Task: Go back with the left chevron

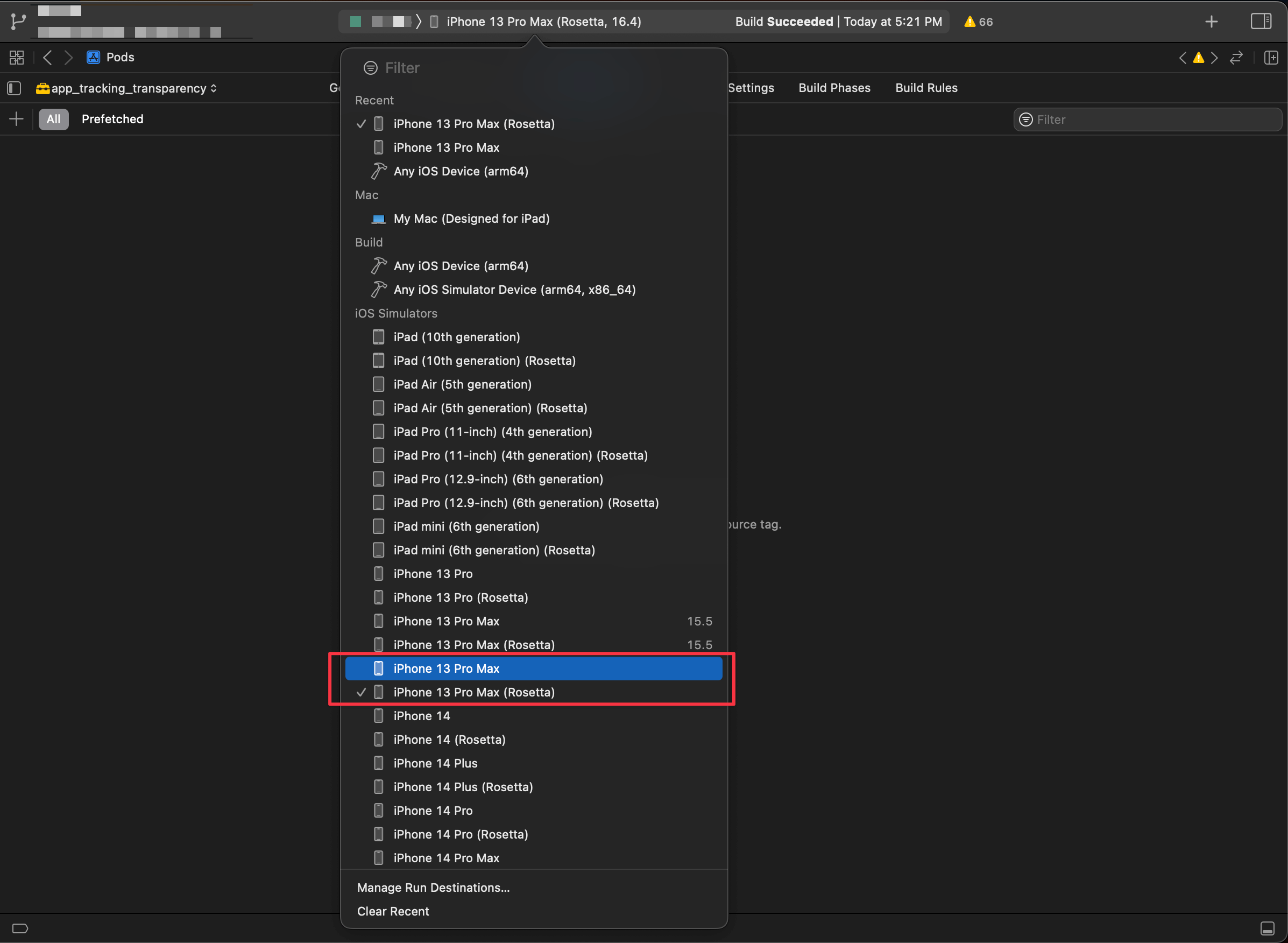Action: coord(47,57)
